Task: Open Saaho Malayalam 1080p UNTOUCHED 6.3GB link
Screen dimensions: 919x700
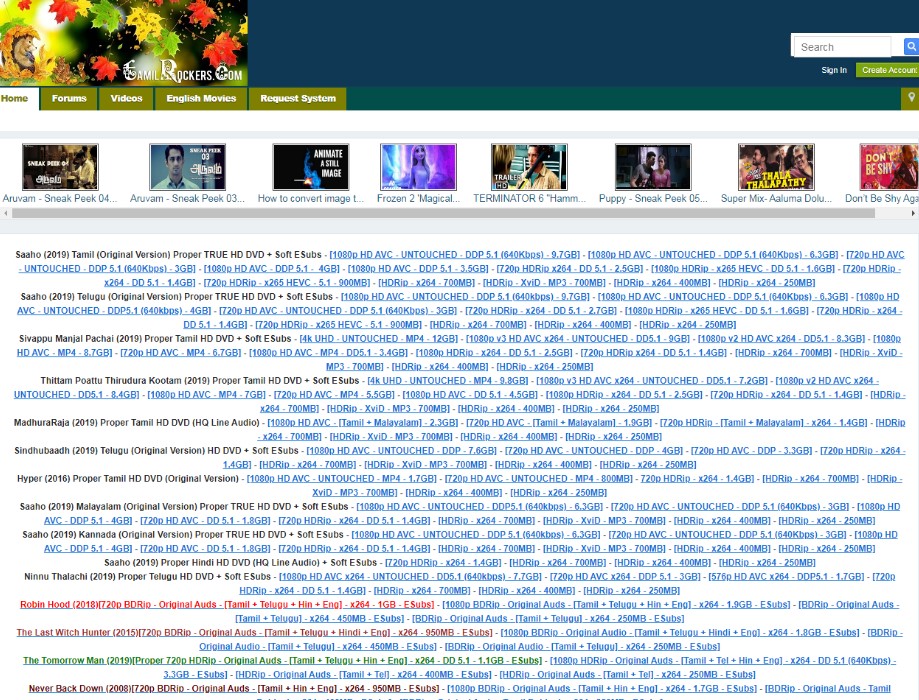Action: point(479,507)
